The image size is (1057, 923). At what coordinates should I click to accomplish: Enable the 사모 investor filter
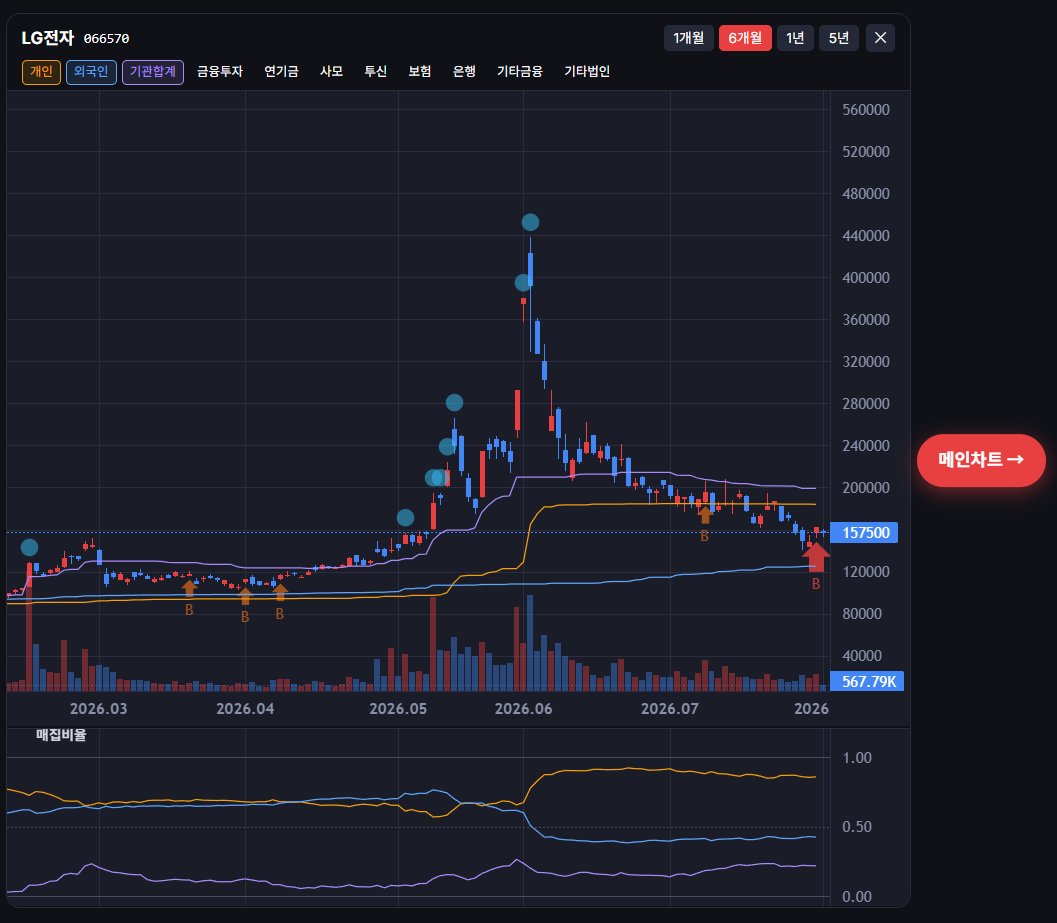[x=331, y=71]
